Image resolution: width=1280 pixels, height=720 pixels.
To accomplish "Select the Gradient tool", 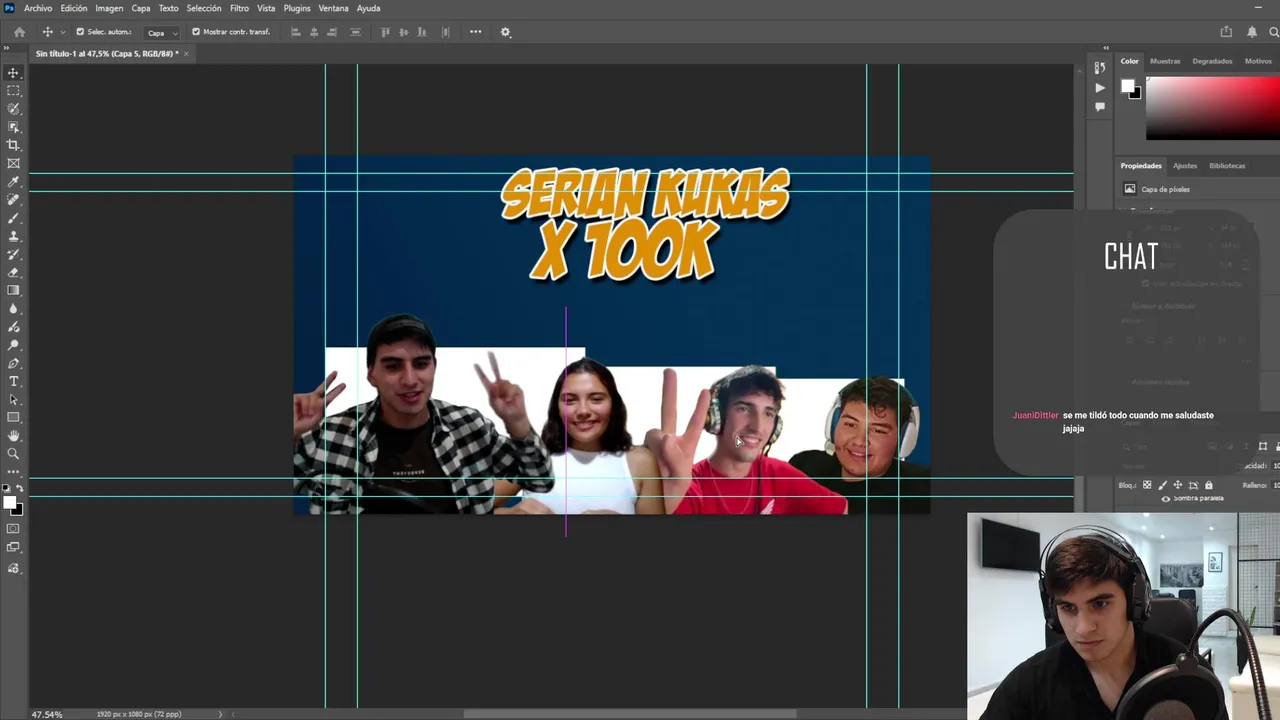I will [x=13, y=290].
